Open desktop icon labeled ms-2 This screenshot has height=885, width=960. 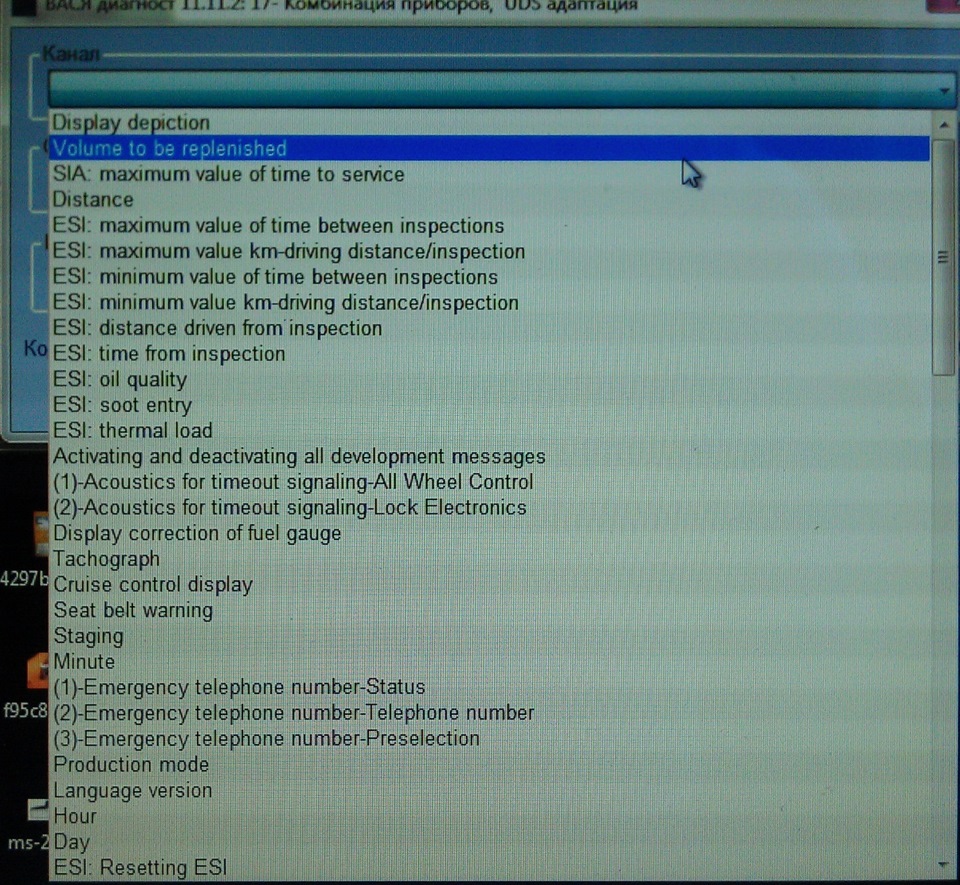[x=38, y=810]
